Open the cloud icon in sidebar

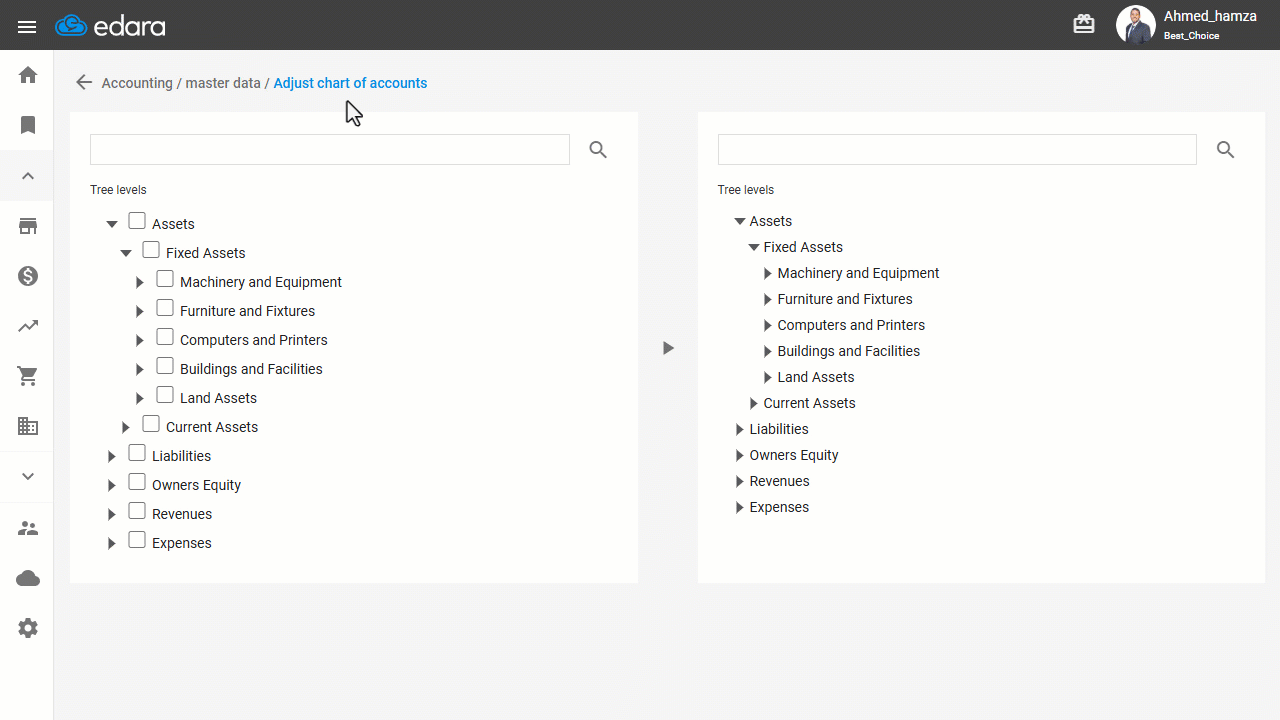click(x=28, y=578)
